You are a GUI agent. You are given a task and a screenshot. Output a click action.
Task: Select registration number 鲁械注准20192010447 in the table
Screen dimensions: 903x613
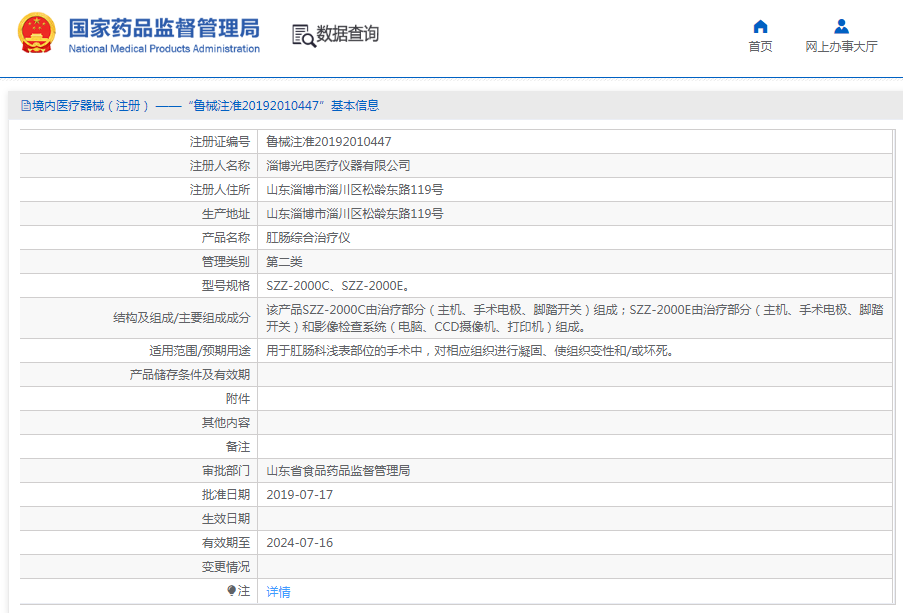point(328,142)
